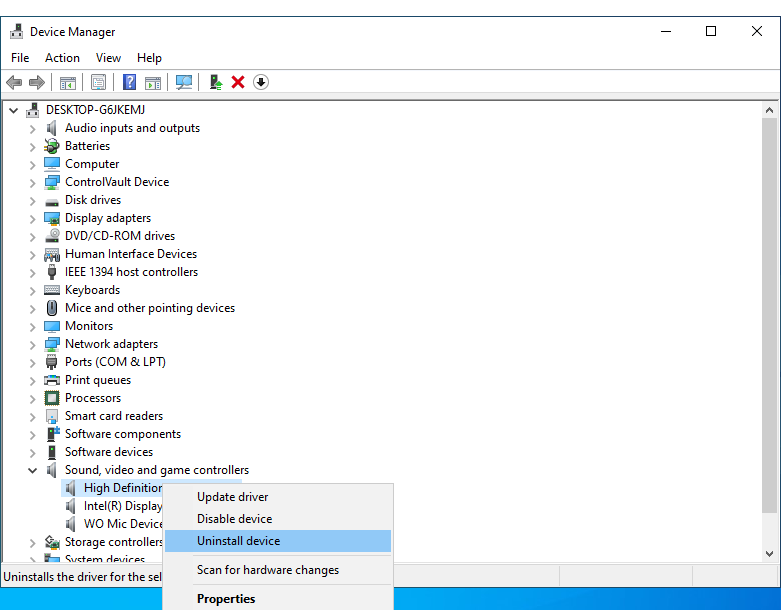The image size is (781, 610).
Task: Click the Update device driver toolbar icon
Action: pos(215,82)
